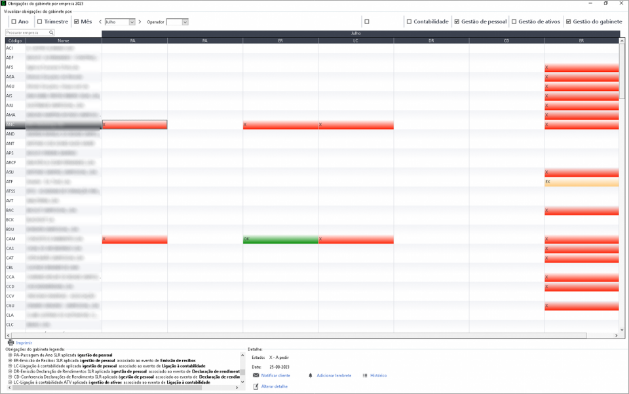Open the Histórico link
Screen dimensions: 629x394
(378, 376)
